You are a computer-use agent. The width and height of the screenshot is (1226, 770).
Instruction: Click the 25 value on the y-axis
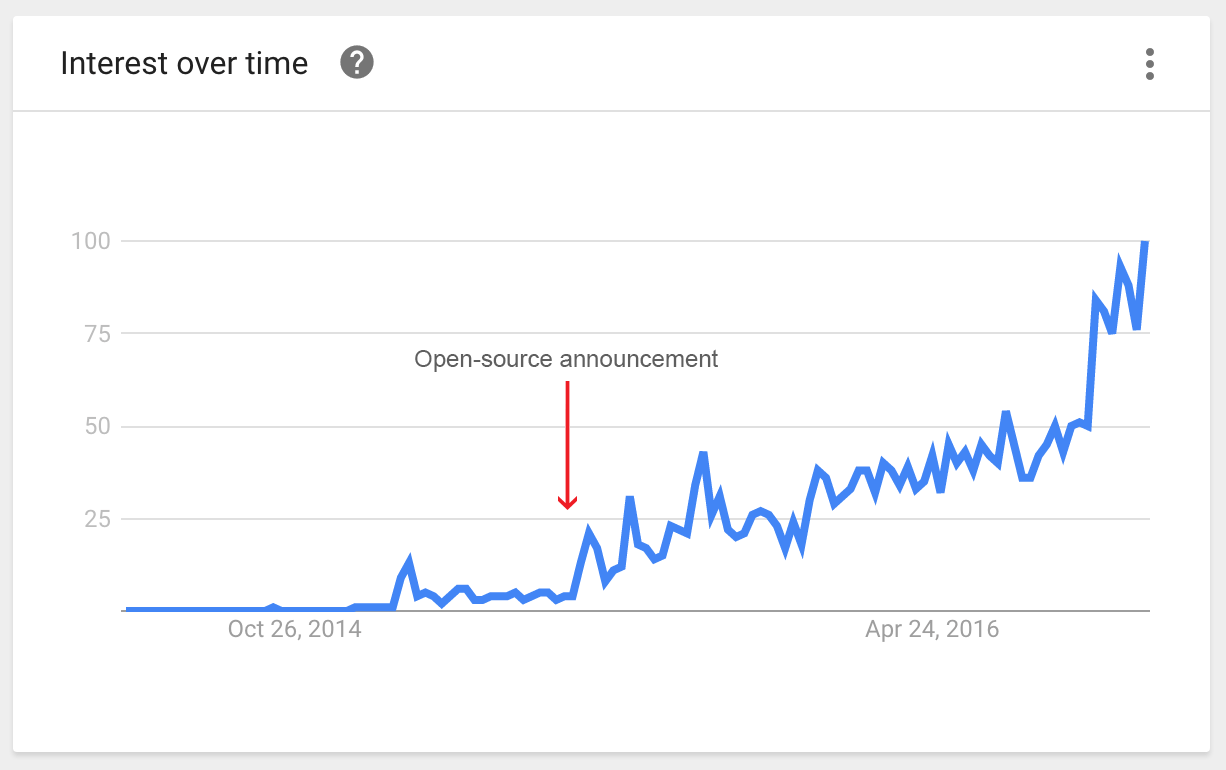tap(95, 519)
